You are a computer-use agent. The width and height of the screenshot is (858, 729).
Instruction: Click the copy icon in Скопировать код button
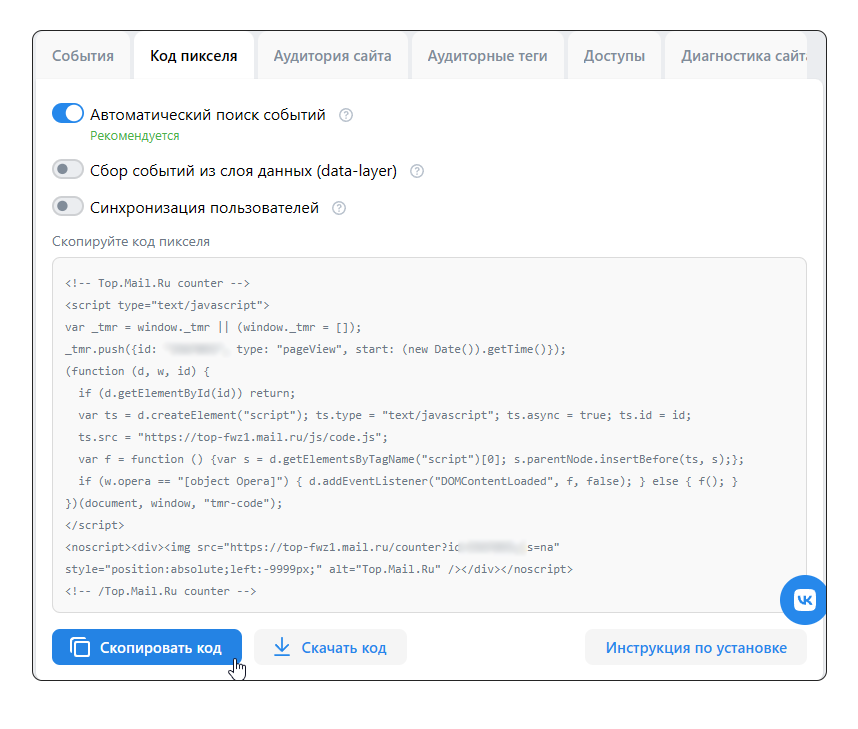point(80,648)
